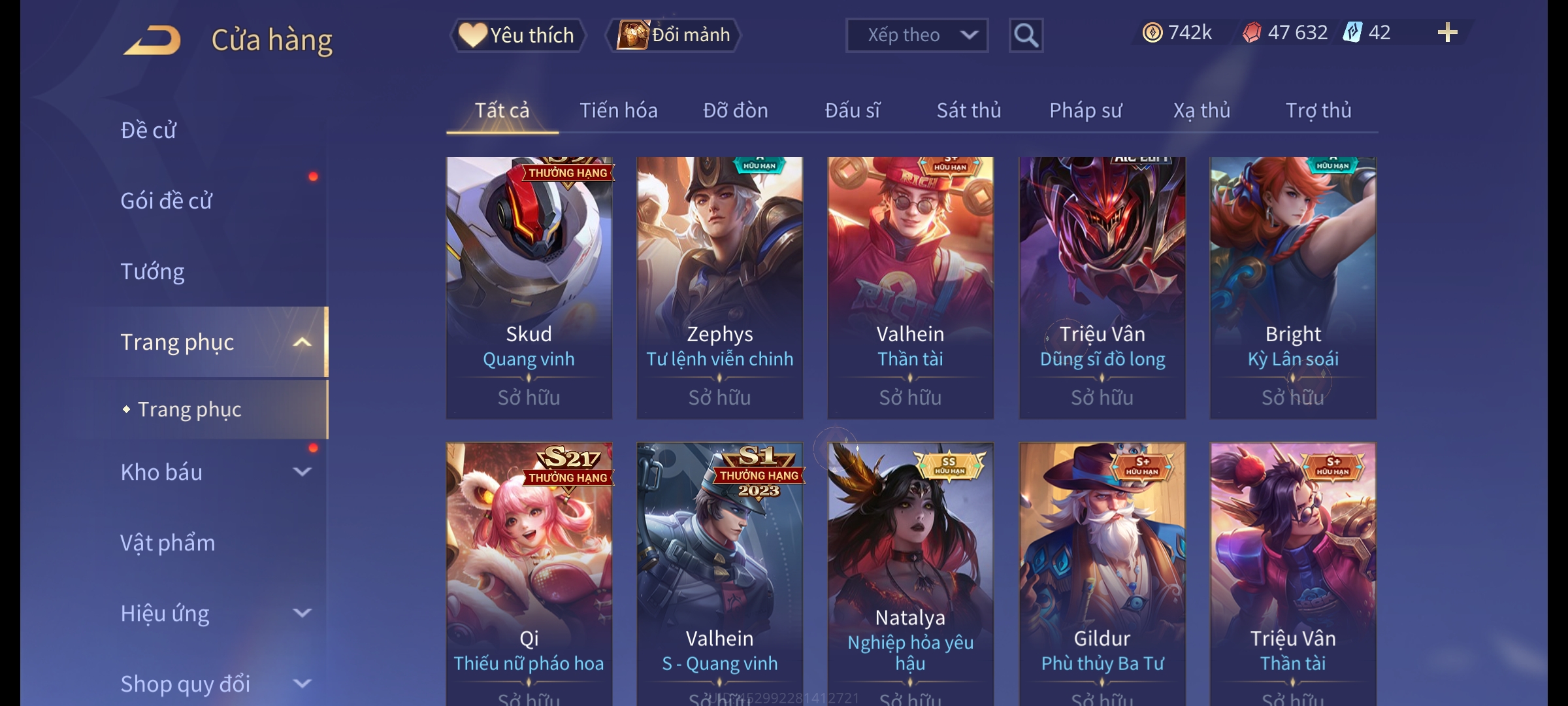The width and height of the screenshot is (1568, 706).
Task: Go back using the arrow icon
Action: coord(152,40)
